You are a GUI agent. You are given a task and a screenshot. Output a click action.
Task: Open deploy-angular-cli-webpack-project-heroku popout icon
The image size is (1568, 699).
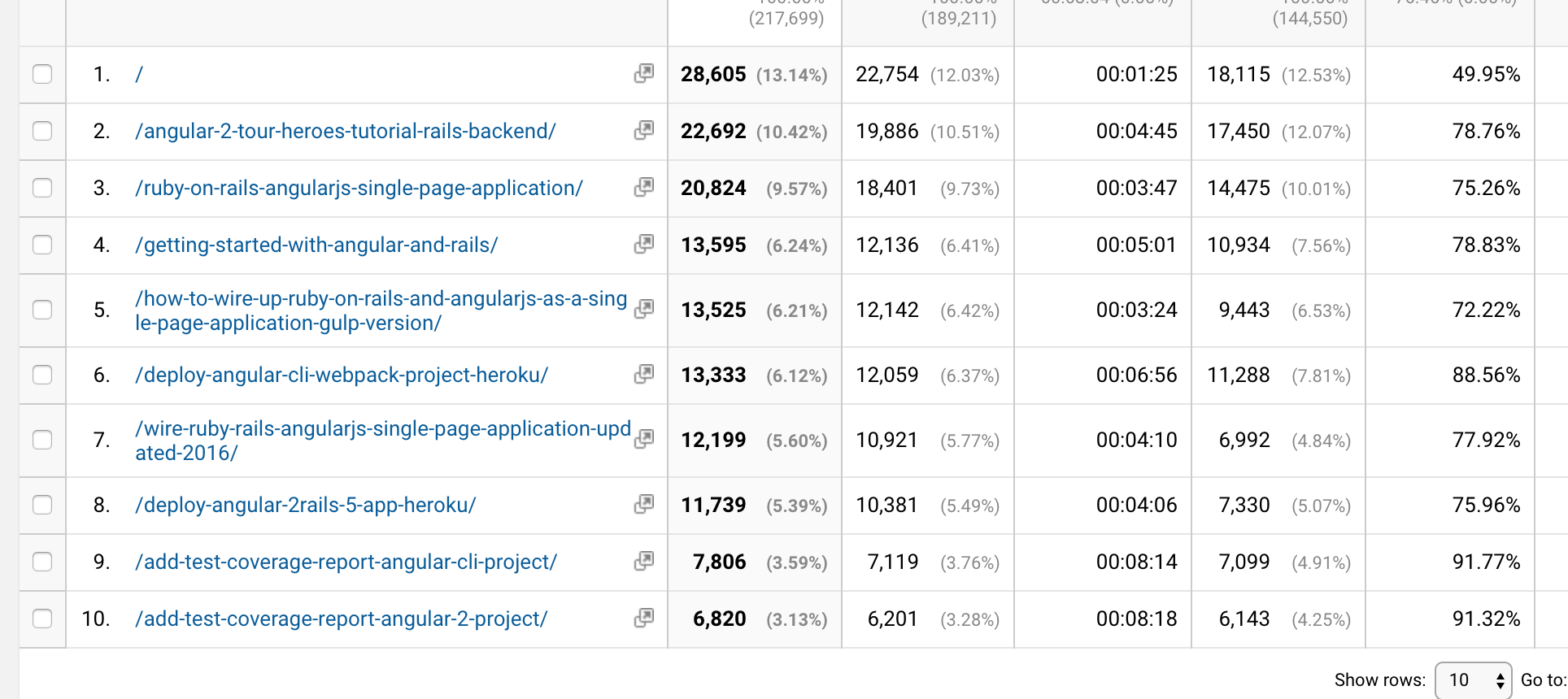click(x=644, y=375)
